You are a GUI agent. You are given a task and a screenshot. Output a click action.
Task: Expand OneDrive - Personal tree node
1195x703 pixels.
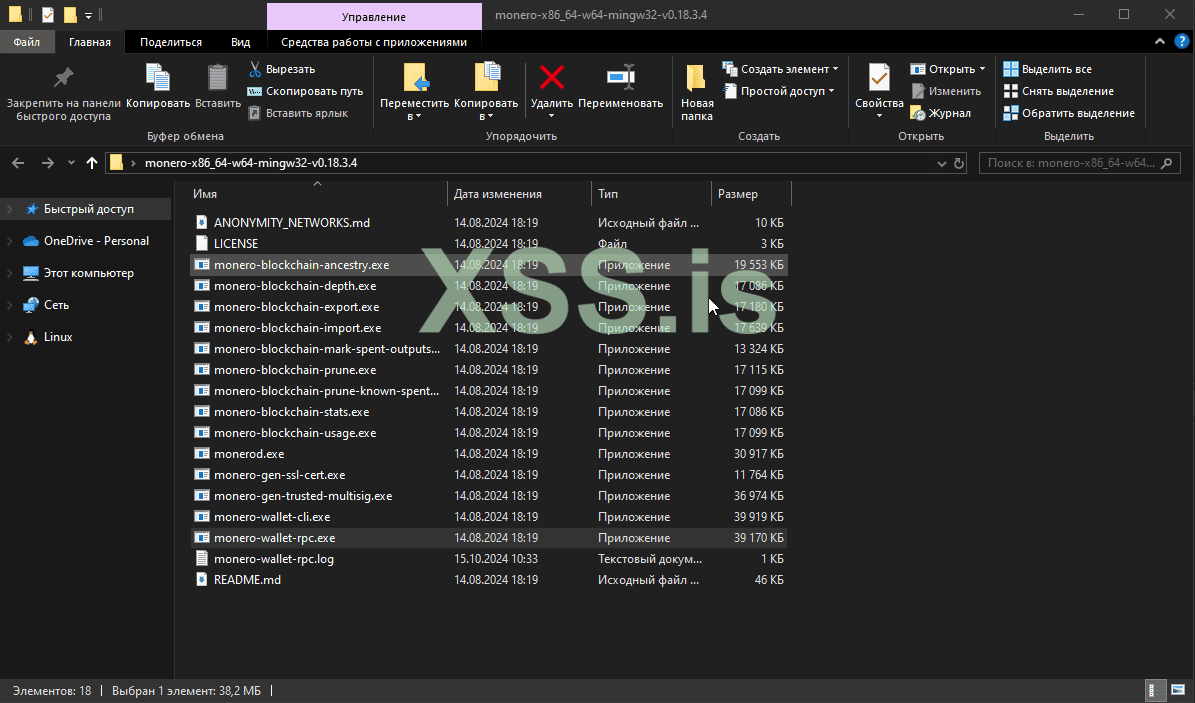point(9,241)
